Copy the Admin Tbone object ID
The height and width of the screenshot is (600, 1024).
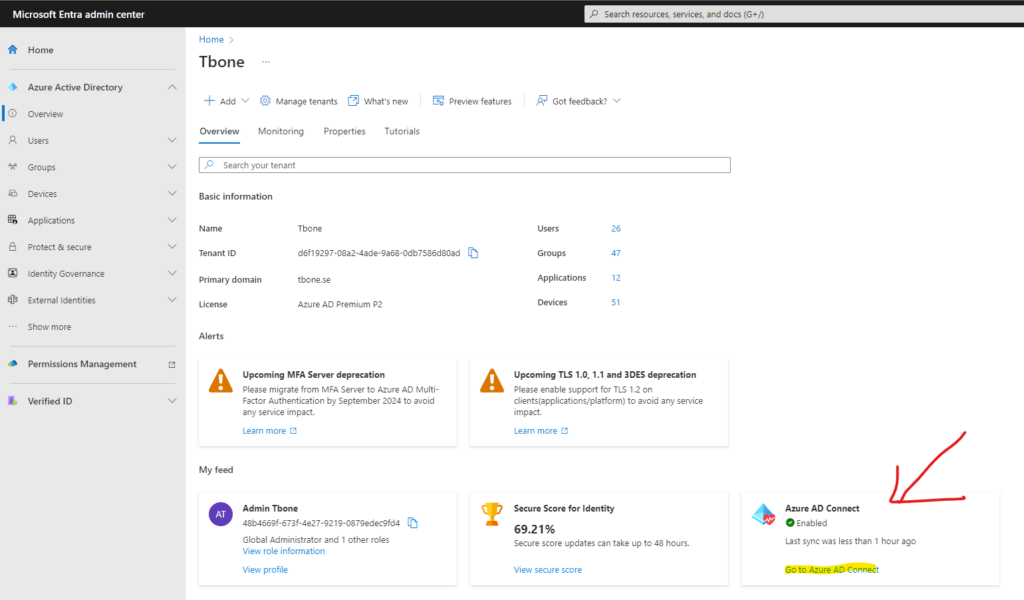413,523
